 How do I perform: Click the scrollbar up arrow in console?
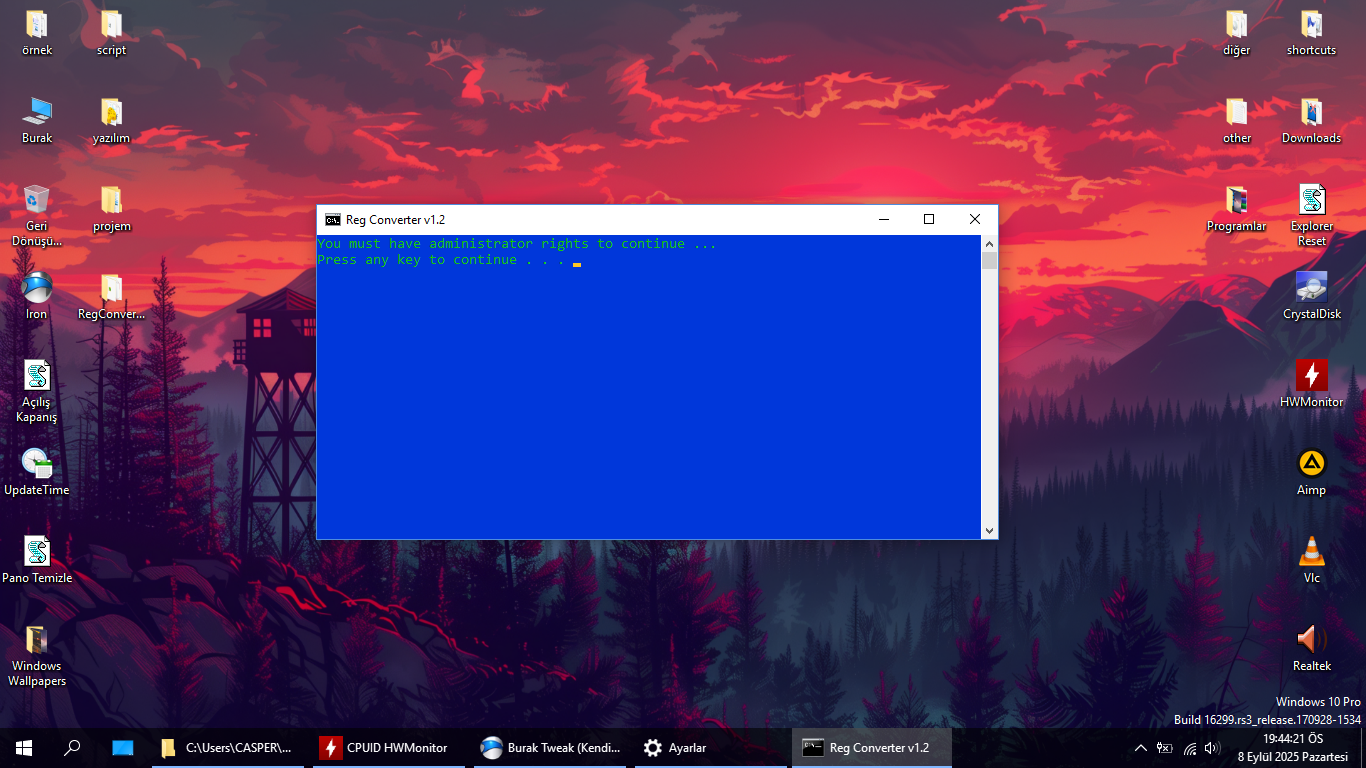(x=989, y=243)
